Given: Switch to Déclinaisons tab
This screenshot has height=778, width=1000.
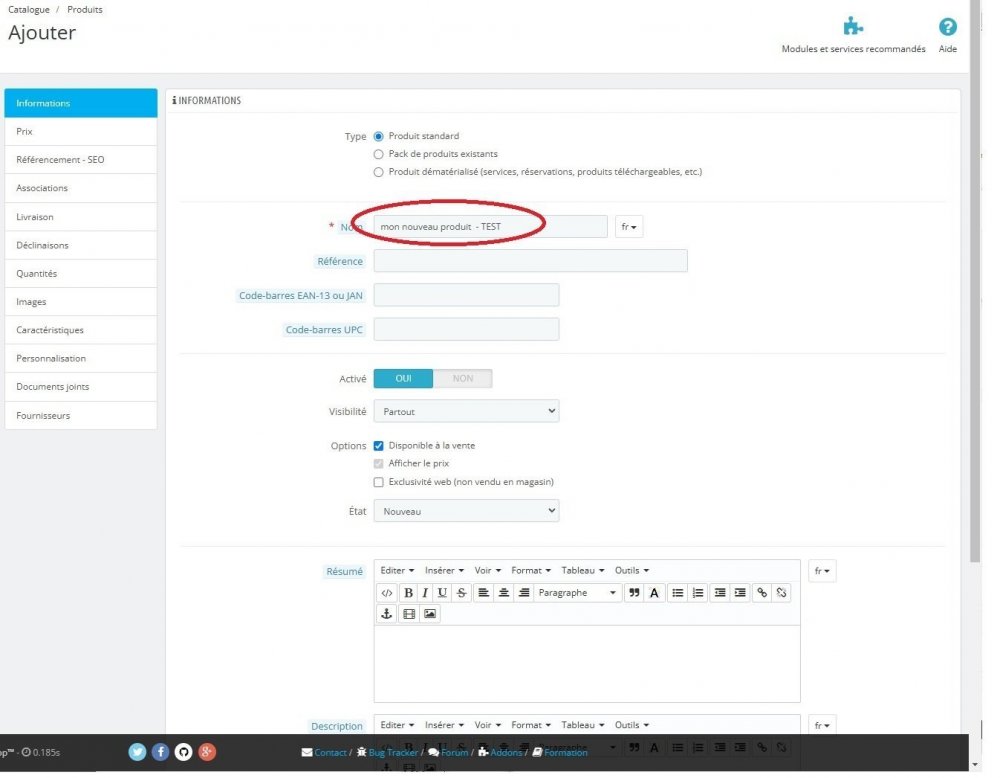Looking at the screenshot, I should (x=82, y=247).
